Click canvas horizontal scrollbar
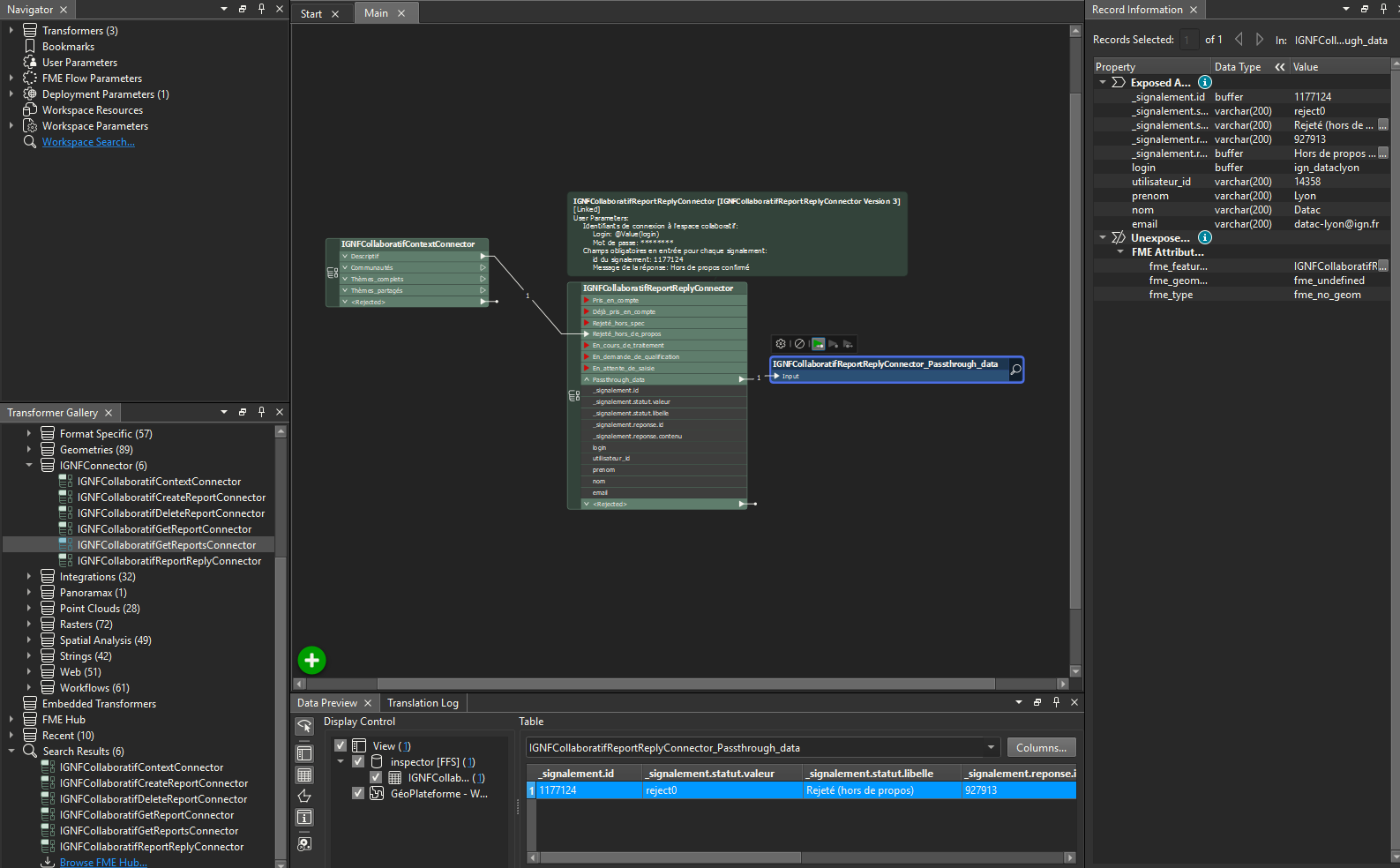This screenshot has height=868, width=1400. (x=686, y=684)
